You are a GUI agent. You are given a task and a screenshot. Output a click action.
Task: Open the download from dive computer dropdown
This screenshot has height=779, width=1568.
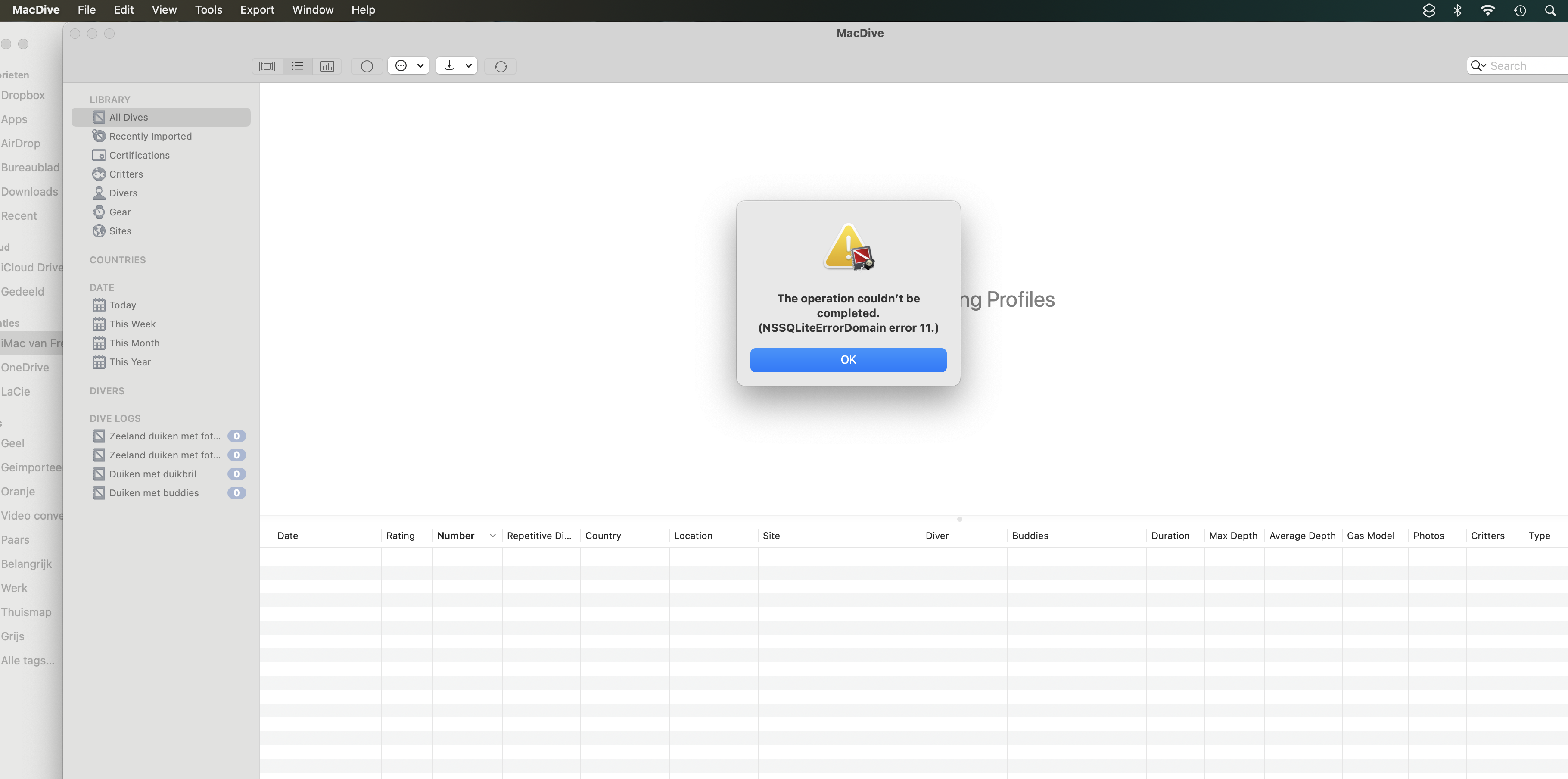tap(457, 66)
